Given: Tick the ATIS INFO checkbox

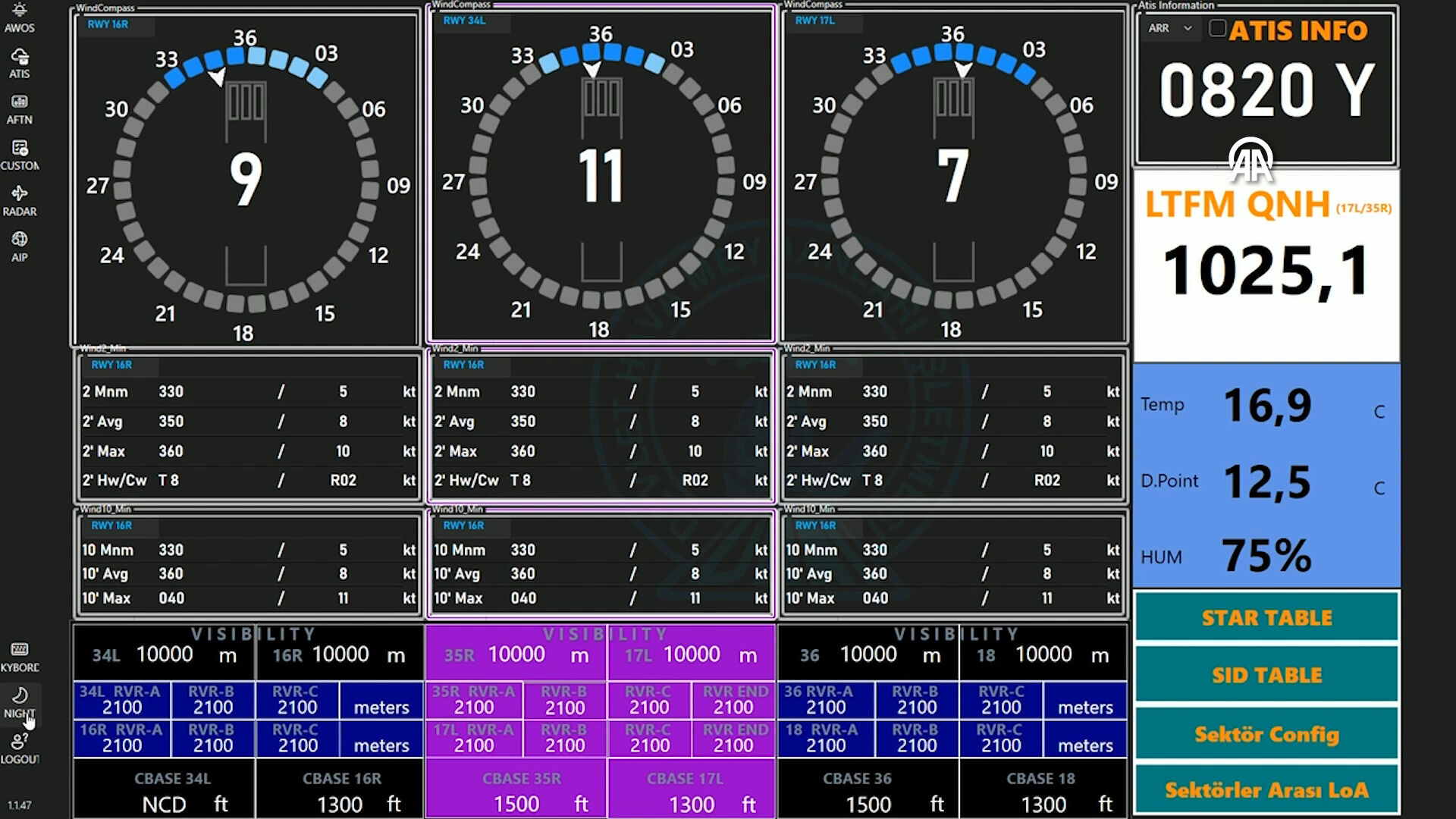Looking at the screenshot, I should tap(1217, 29).
